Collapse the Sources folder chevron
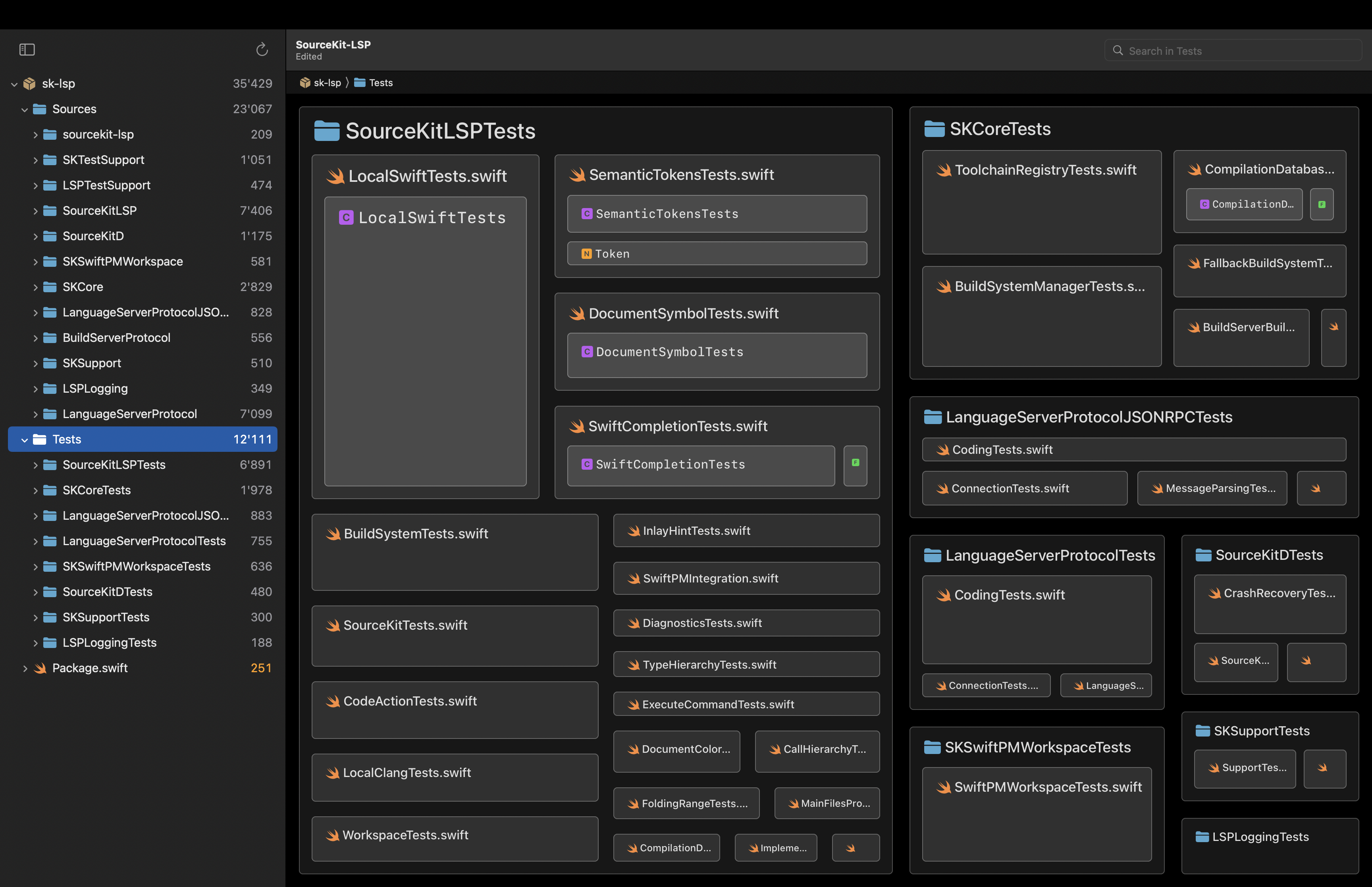This screenshot has width=1372, height=887. pos(24,110)
